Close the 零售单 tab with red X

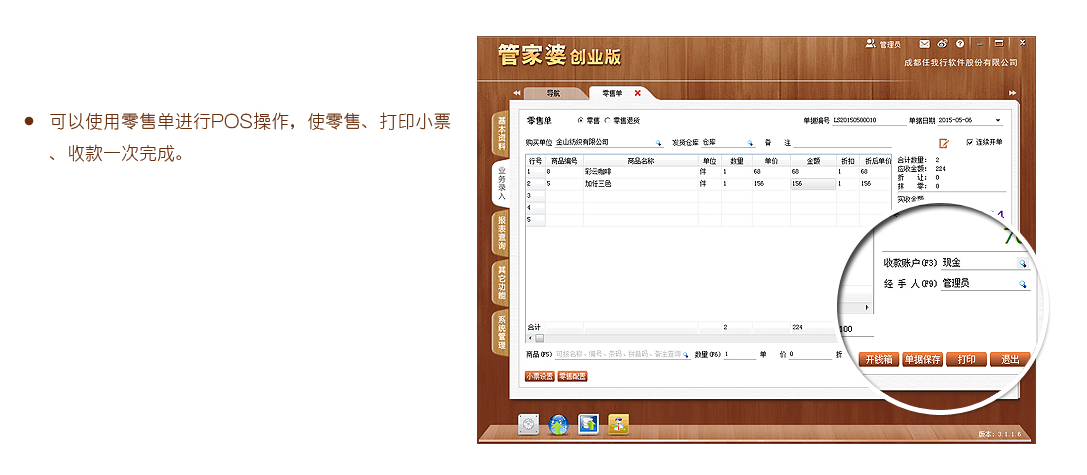point(638,92)
